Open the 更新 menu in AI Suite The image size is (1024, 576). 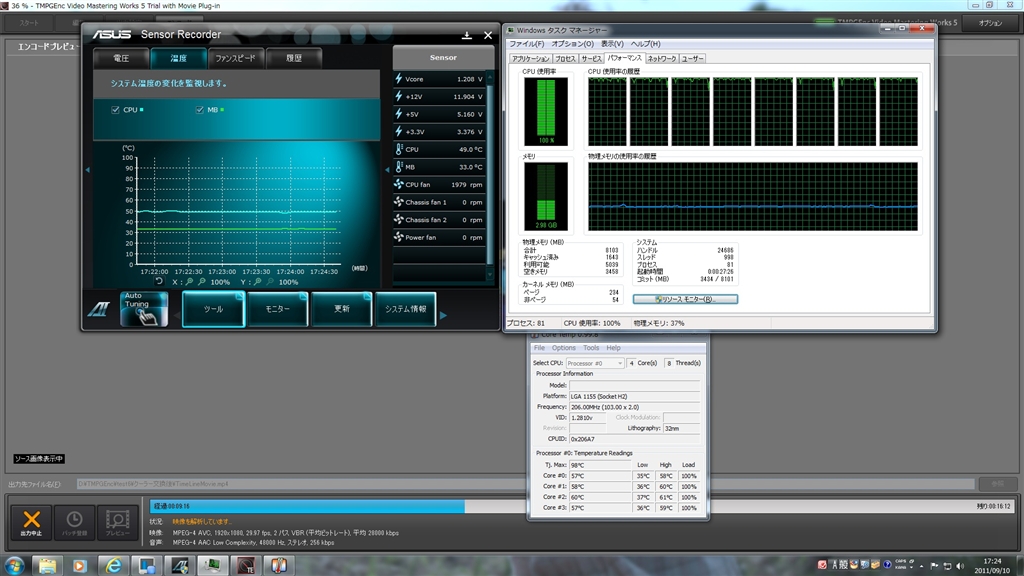pyautogui.click(x=342, y=309)
